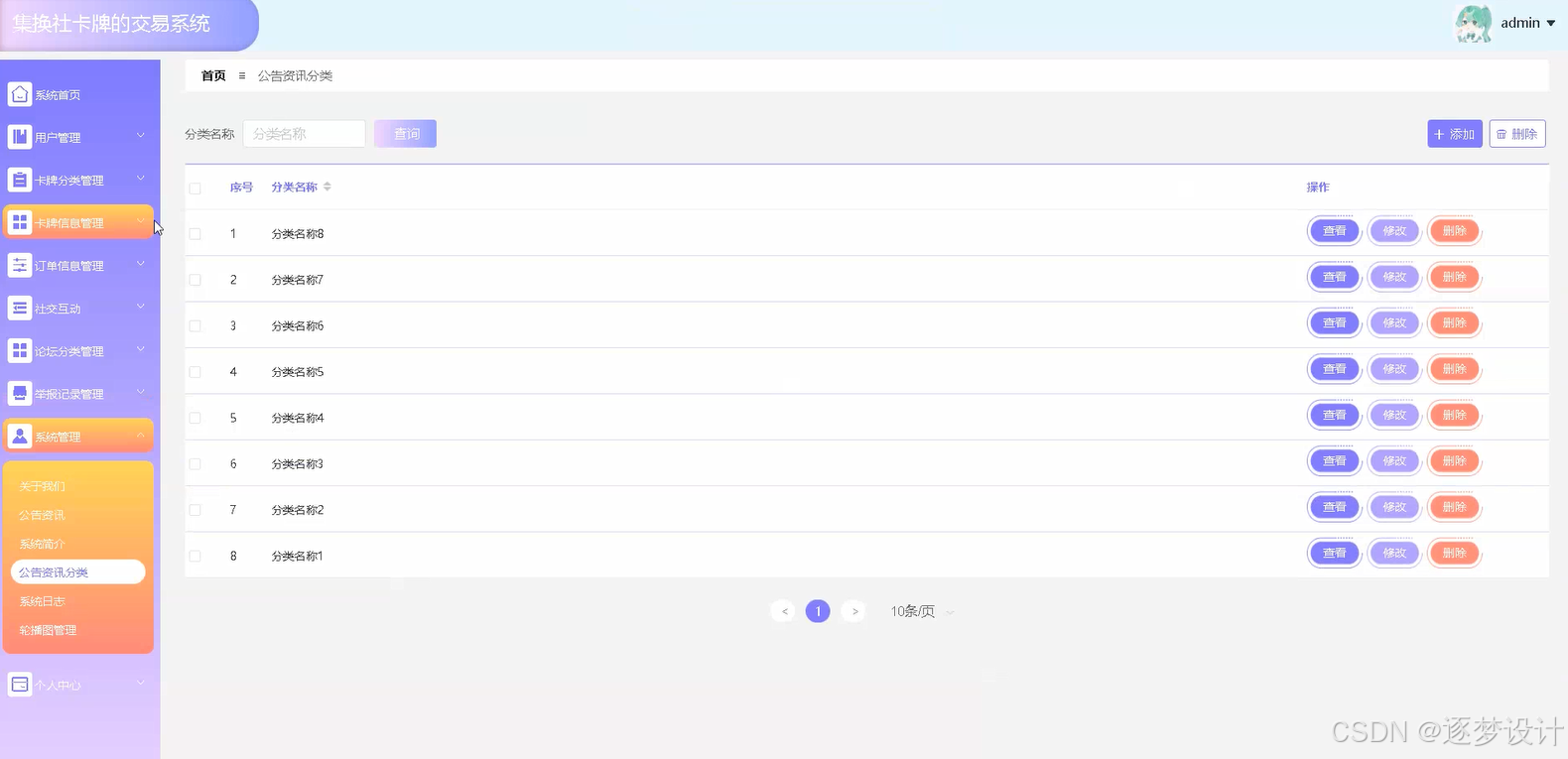Check the box for row 分类名称4

195,418
